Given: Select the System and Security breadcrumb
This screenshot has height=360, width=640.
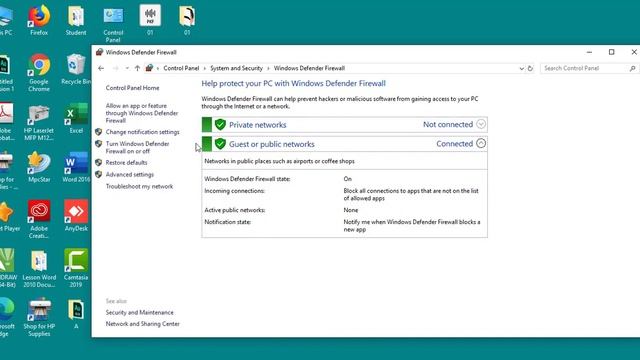Looking at the screenshot, I should pyautogui.click(x=236, y=68).
